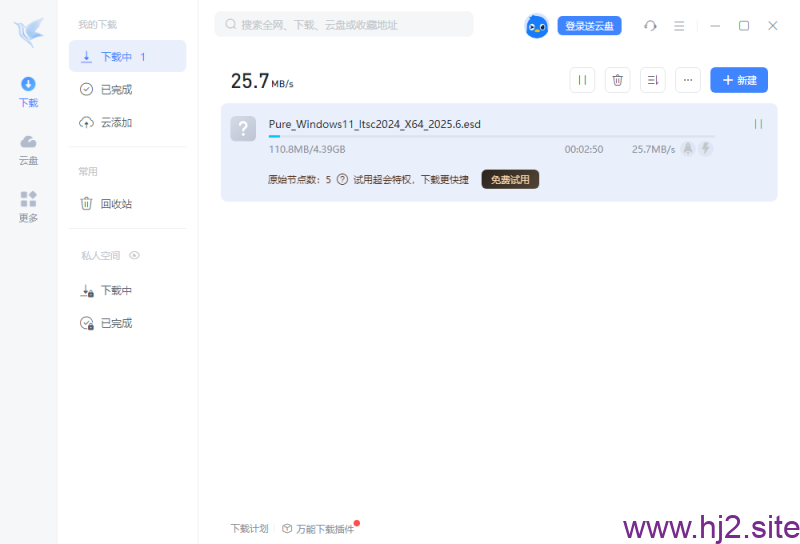
Task: Click the total speed 25.7 MB/s
Action: (262, 81)
